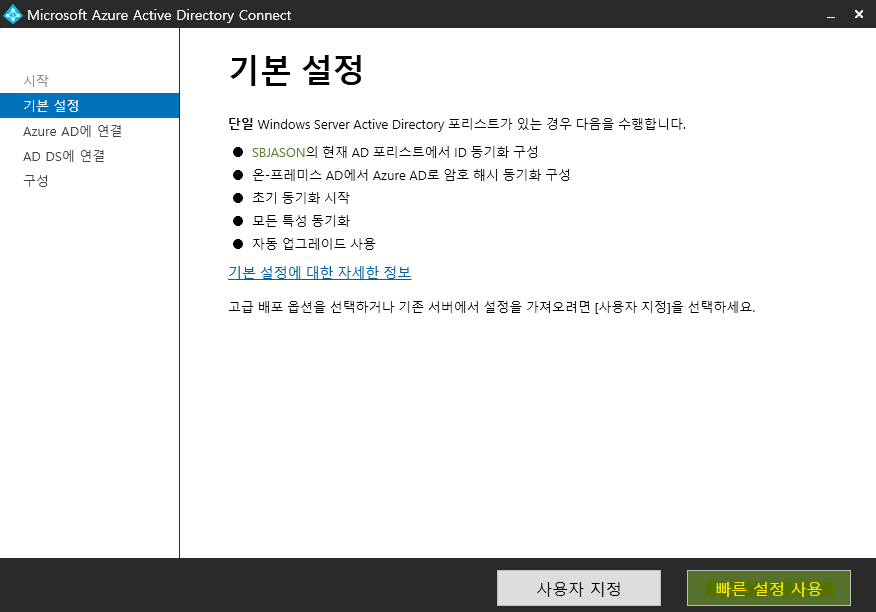Minimize the Azure AD Connect window
The width and height of the screenshot is (876, 612).
(x=831, y=15)
